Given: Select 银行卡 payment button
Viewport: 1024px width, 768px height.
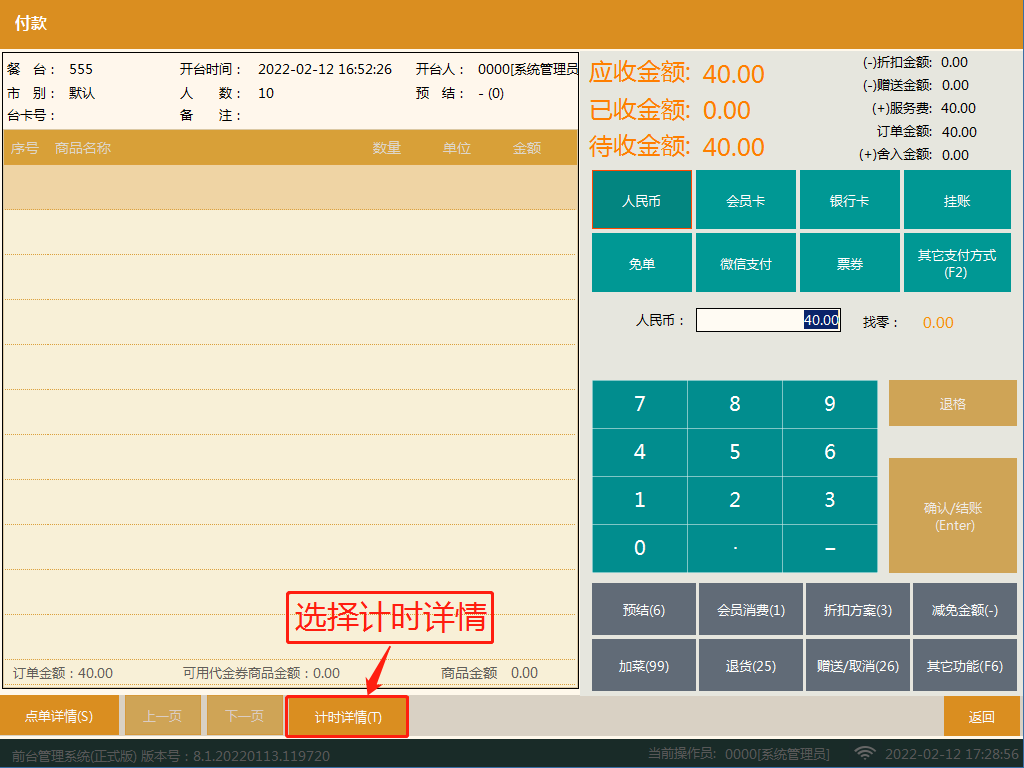Looking at the screenshot, I should [x=850, y=200].
